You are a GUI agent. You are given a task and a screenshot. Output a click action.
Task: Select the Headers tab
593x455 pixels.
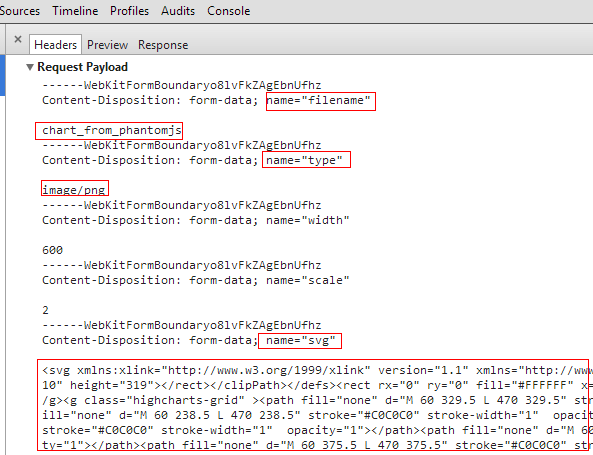click(56, 45)
